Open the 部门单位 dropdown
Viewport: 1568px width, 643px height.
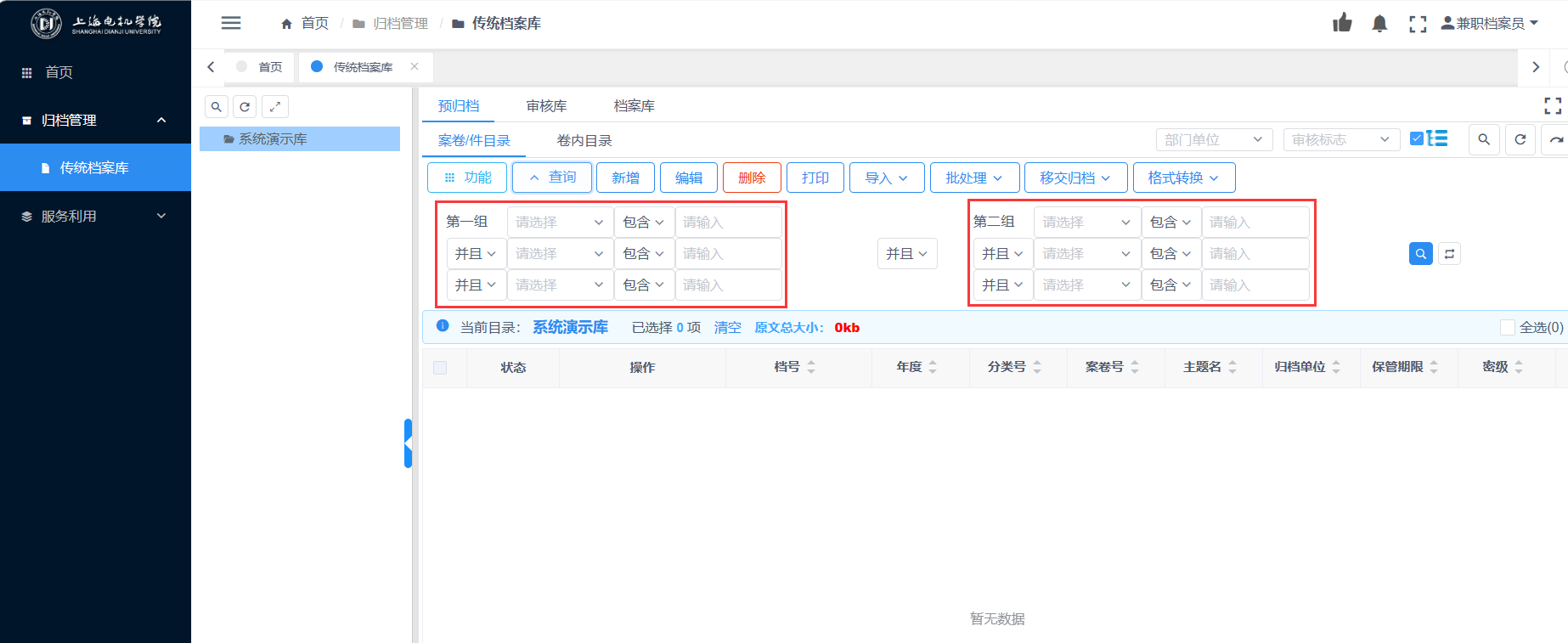tap(1214, 139)
